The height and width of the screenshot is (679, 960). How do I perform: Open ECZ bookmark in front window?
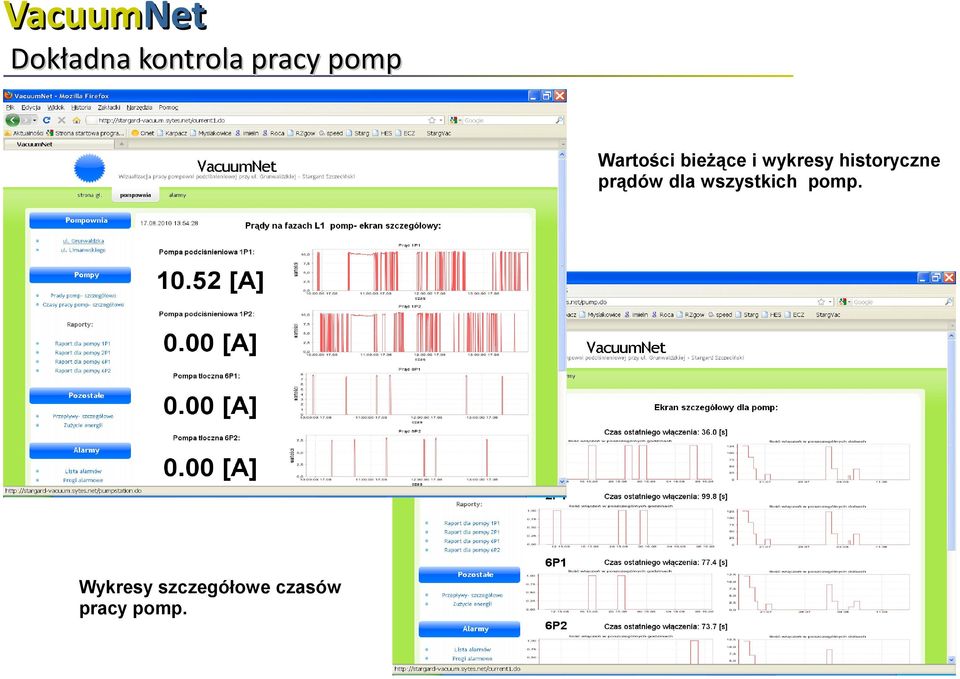405,133
